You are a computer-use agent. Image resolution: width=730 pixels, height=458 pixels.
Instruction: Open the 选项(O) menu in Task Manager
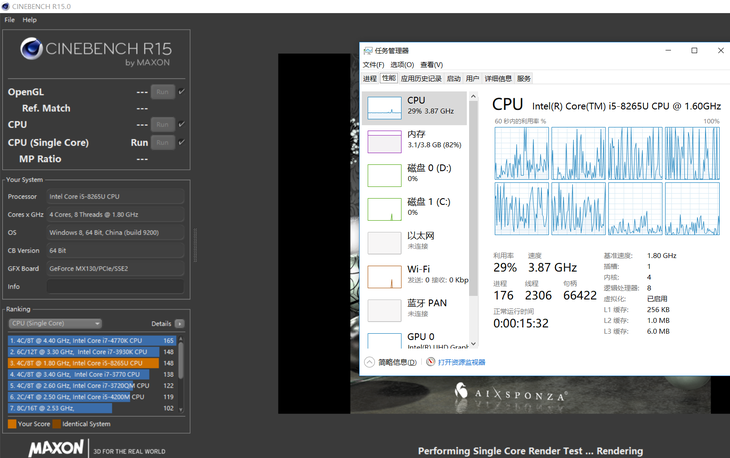tap(402, 65)
